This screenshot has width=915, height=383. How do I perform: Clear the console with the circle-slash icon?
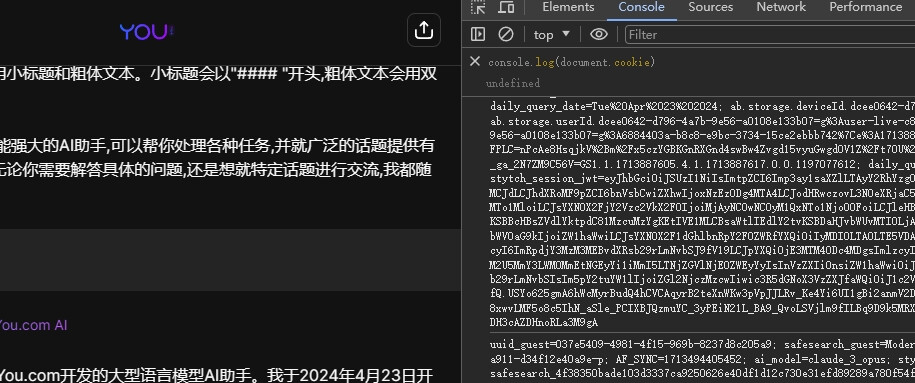[x=506, y=34]
